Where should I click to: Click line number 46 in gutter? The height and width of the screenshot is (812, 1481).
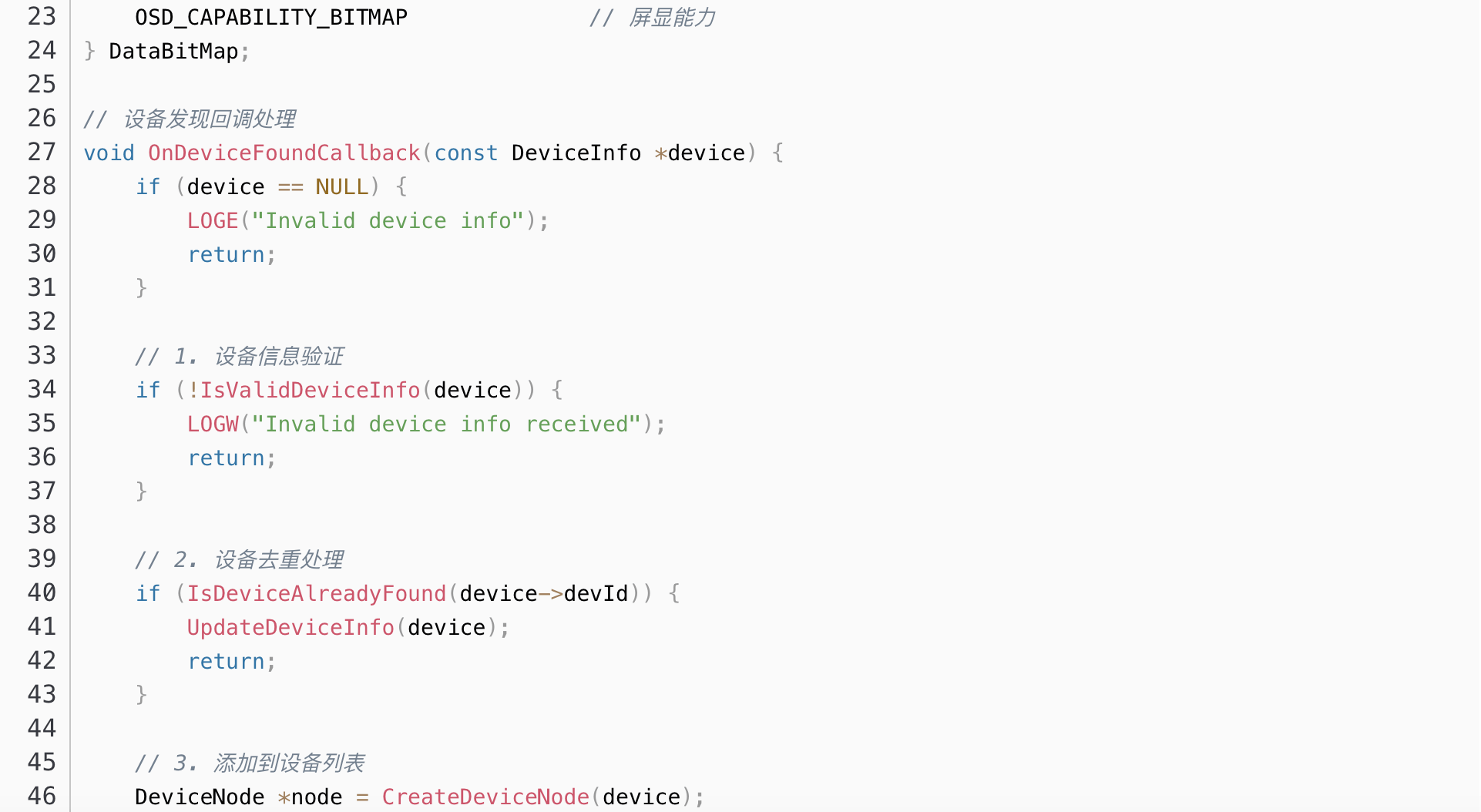tap(42, 796)
